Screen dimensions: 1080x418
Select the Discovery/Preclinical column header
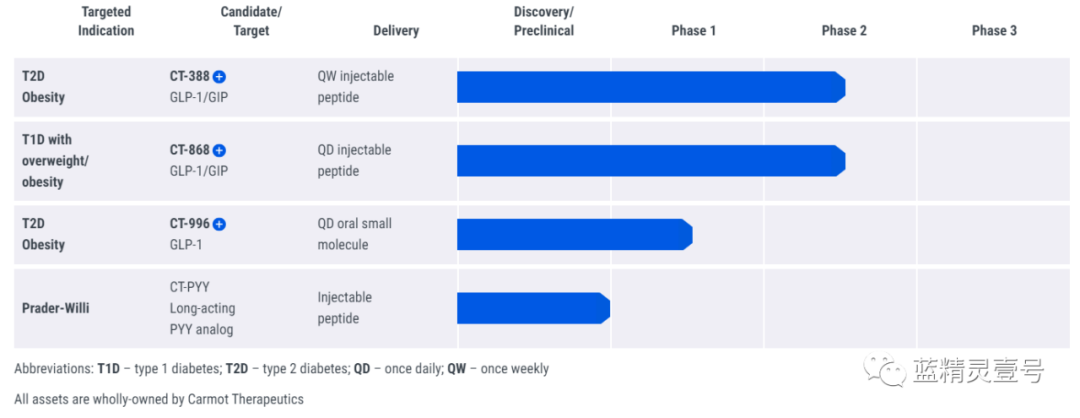[544, 21]
